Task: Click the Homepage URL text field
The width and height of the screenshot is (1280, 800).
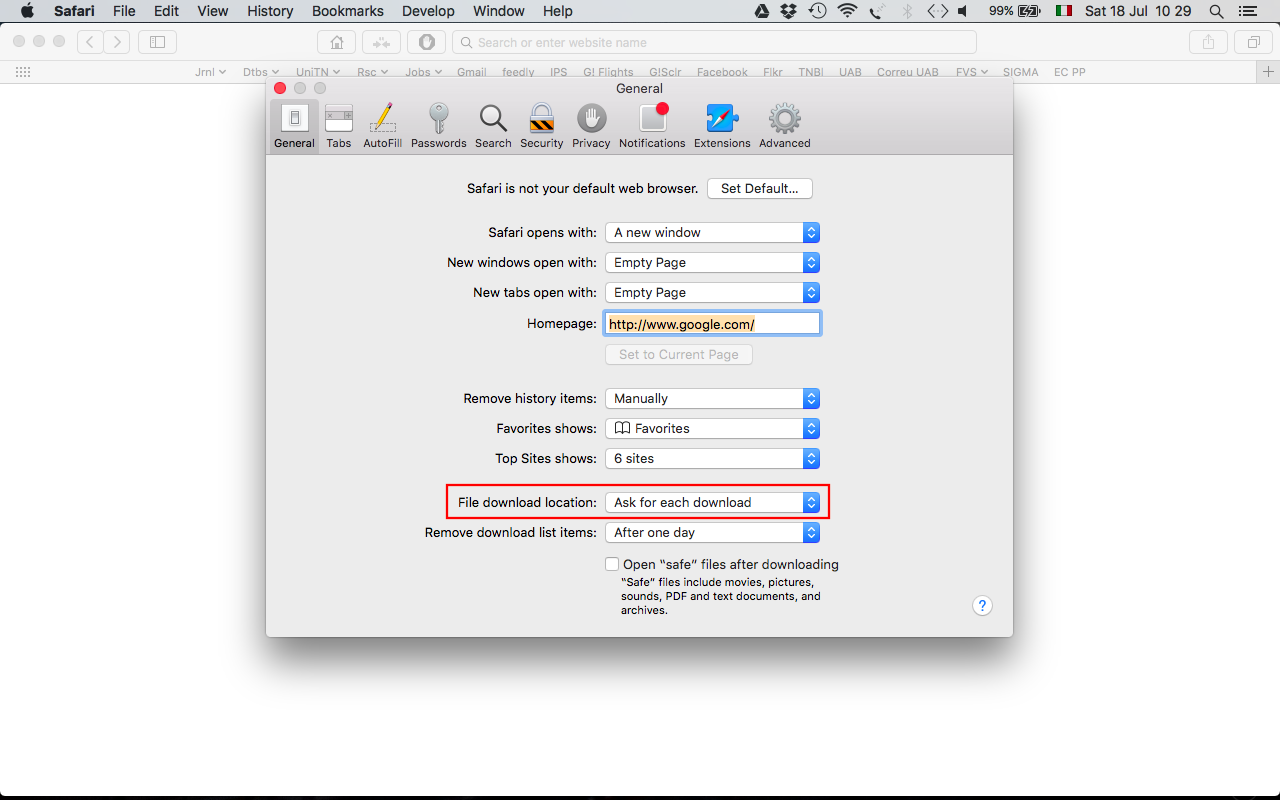Action: (713, 324)
